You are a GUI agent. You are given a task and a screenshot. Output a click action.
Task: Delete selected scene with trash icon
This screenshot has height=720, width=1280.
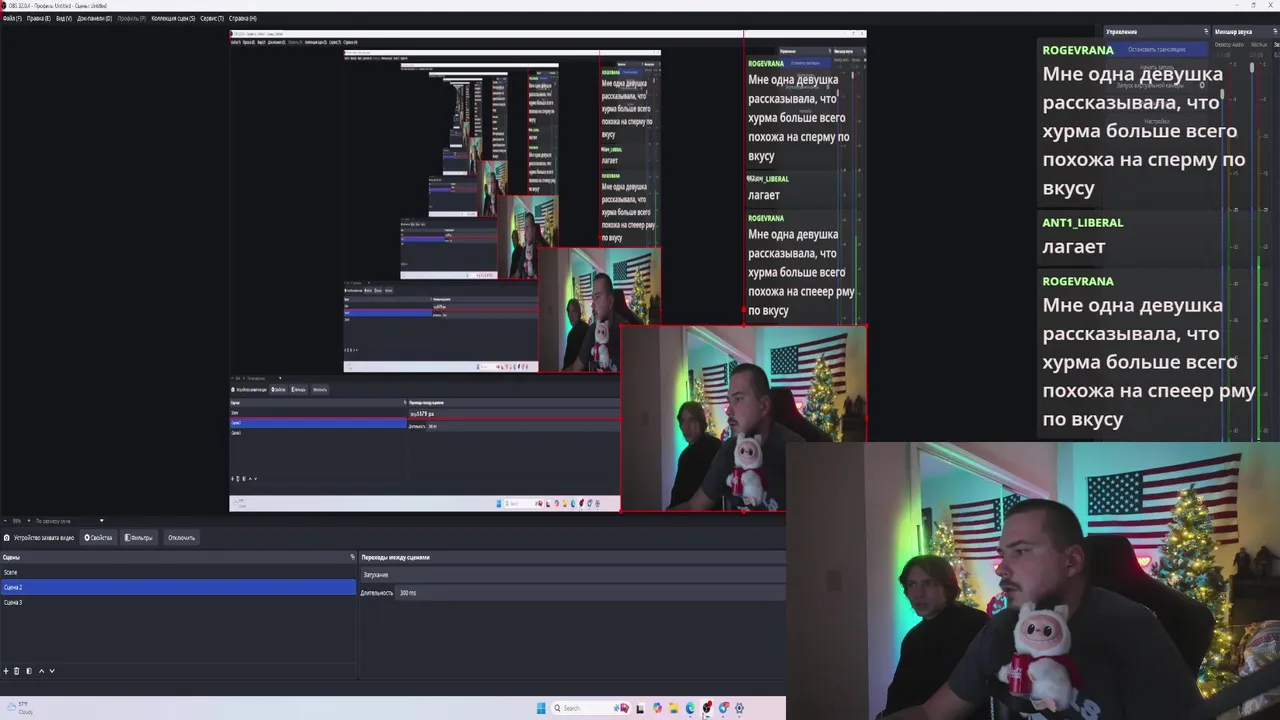click(16, 671)
